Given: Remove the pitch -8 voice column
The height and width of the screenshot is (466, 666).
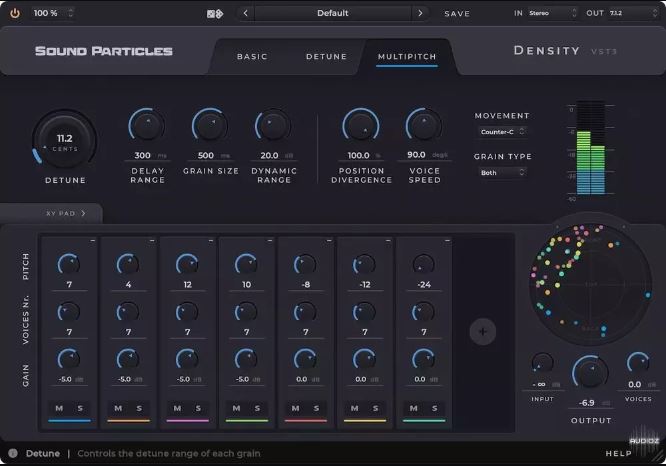Looking at the screenshot, I should click(329, 241).
